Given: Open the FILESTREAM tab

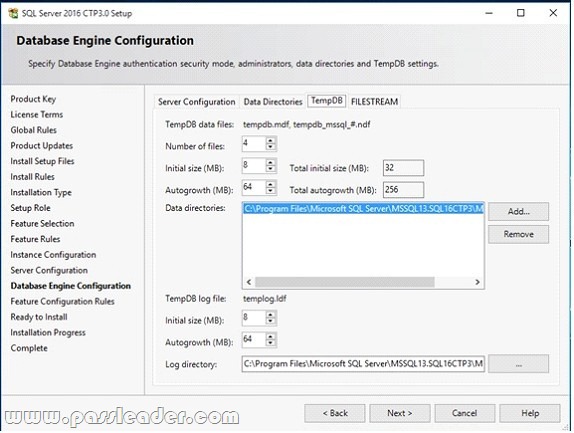Looking at the screenshot, I should [x=374, y=102].
